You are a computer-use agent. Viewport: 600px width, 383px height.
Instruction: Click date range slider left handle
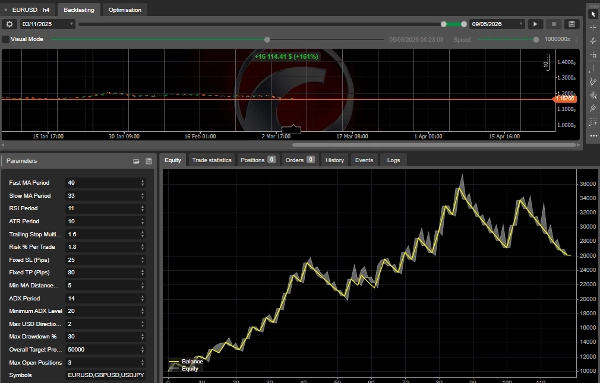(443, 24)
